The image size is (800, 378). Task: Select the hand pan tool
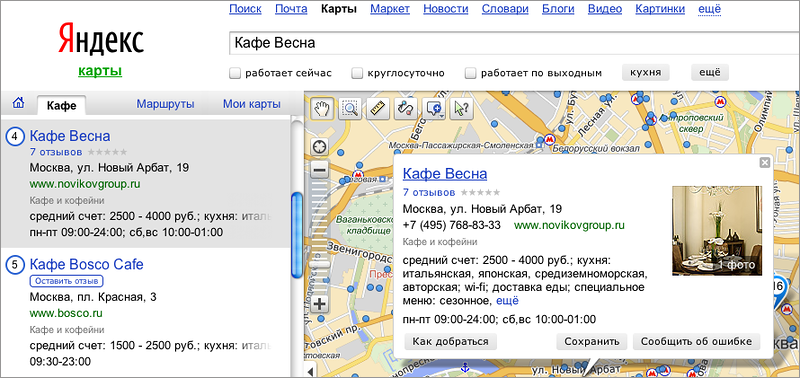coord(322,109)
